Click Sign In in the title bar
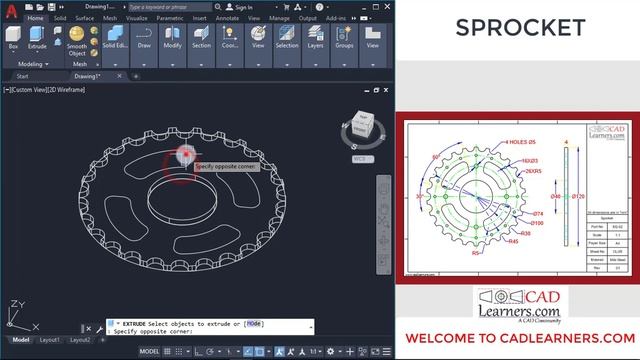640x360 pixels. 240,7
